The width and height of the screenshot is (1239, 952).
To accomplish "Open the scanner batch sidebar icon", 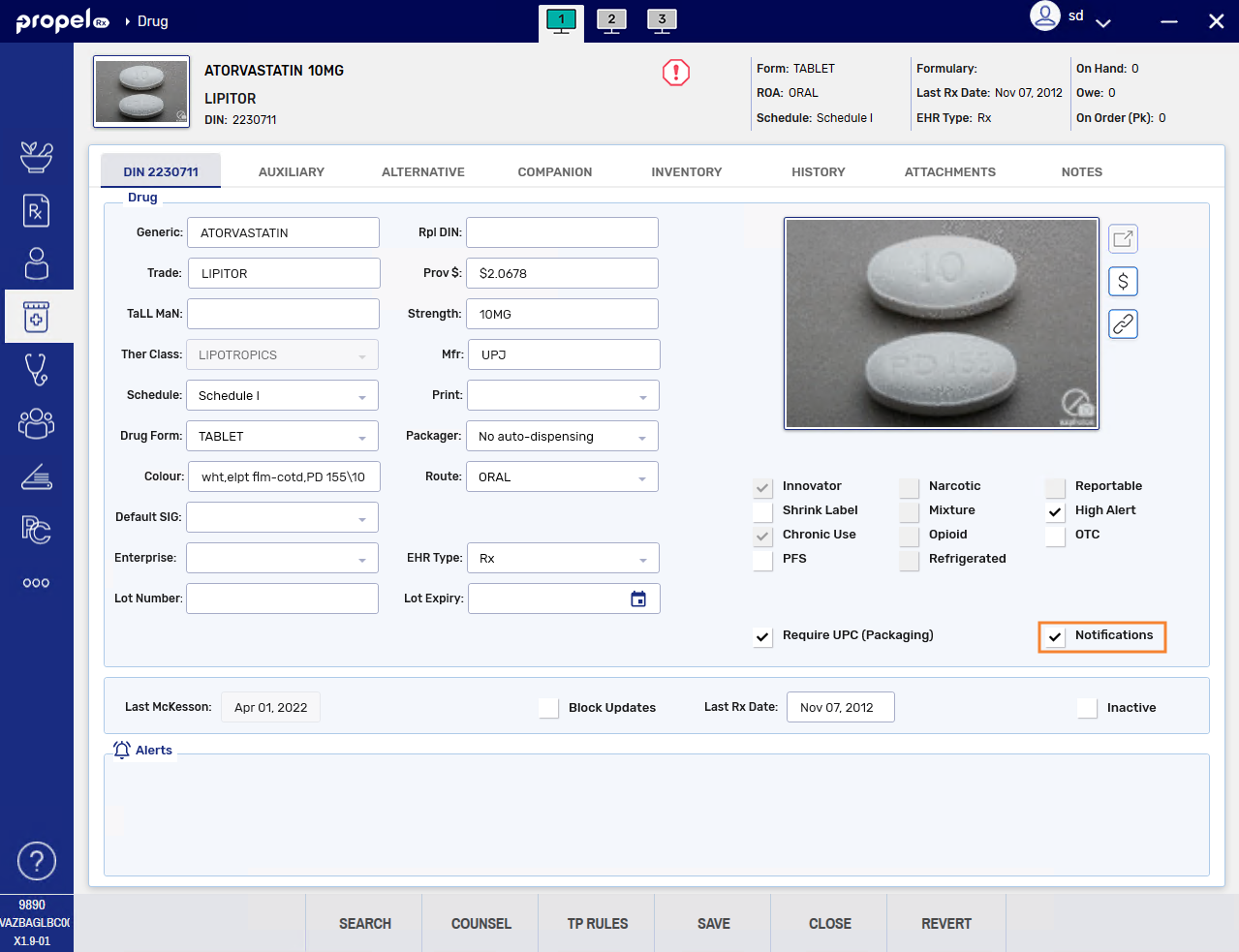I will pos(37,476).
